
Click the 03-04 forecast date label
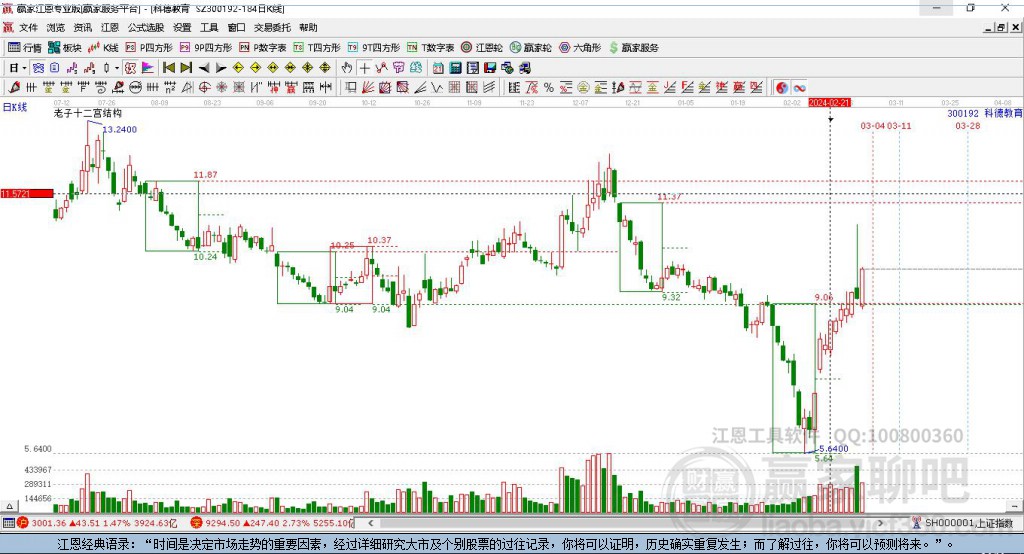pos(872,125)
